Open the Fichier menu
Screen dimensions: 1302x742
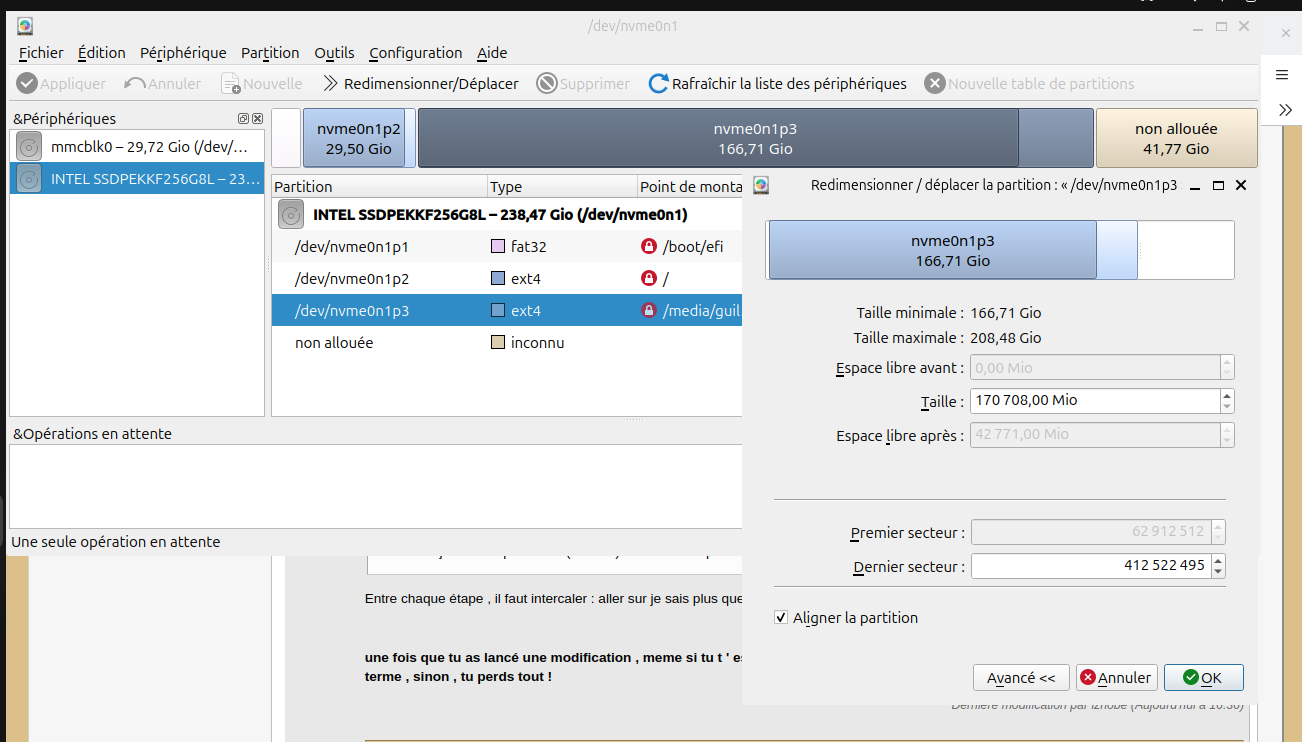(x=41, y=53)
